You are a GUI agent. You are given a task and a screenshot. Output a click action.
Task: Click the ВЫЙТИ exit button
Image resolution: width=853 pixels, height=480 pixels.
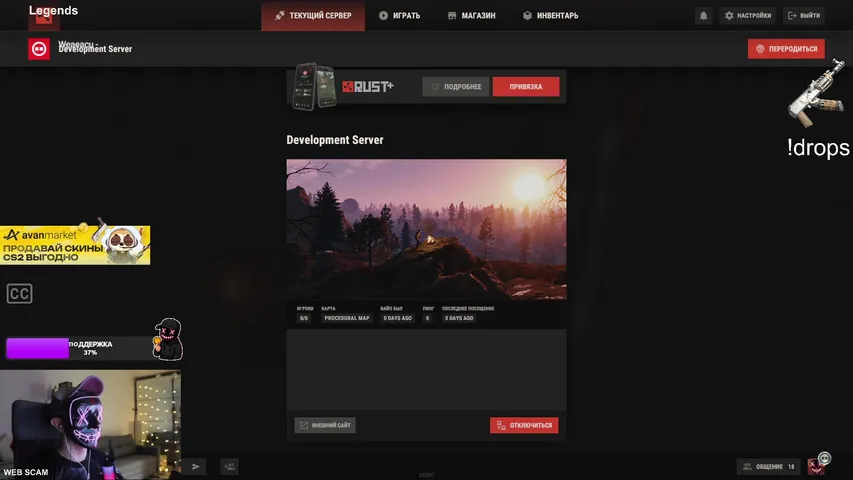pyautogui.click(x=803, y=15)
